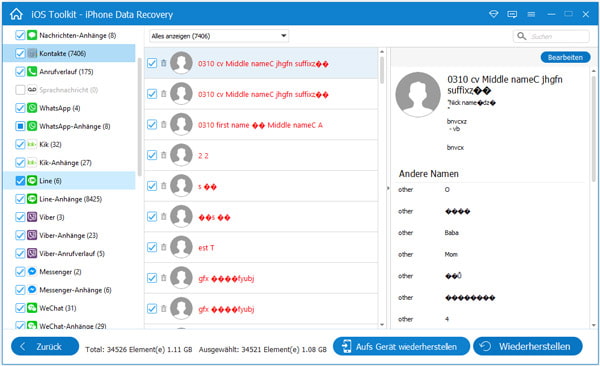Image resolution: width=600 pixels, height=366 pixels.
Task: Click the Viber-Anrufverlauf icon
Action: coord(32,253)
